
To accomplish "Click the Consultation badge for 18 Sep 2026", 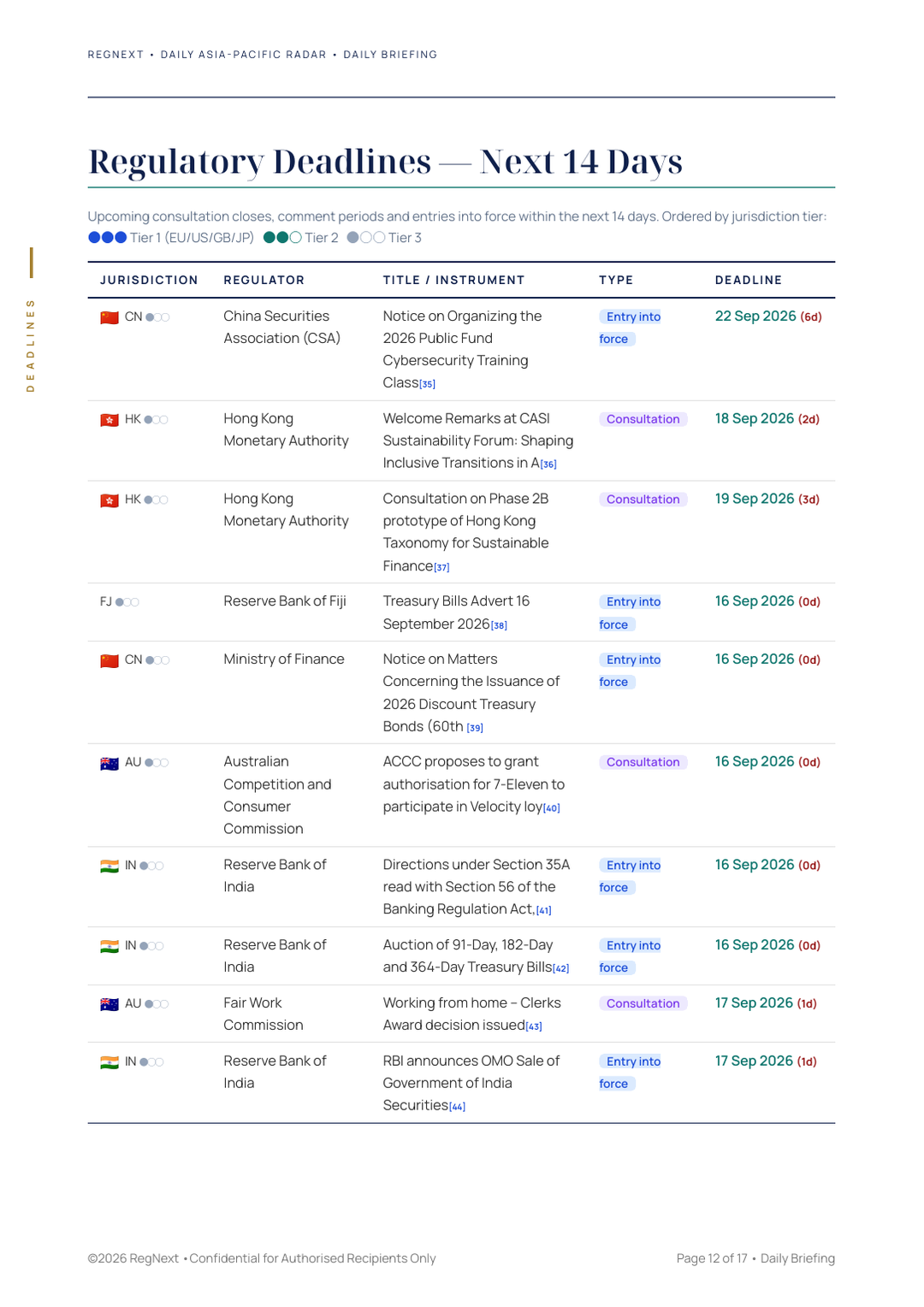I will point(643,419).
